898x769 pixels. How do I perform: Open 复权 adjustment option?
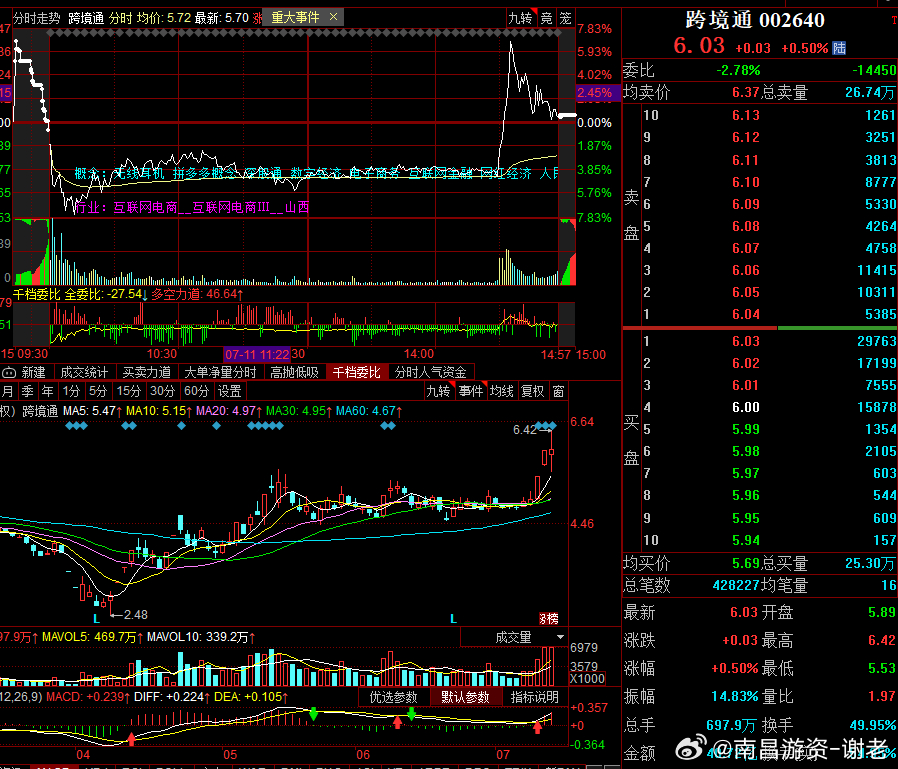coord(532,391)
